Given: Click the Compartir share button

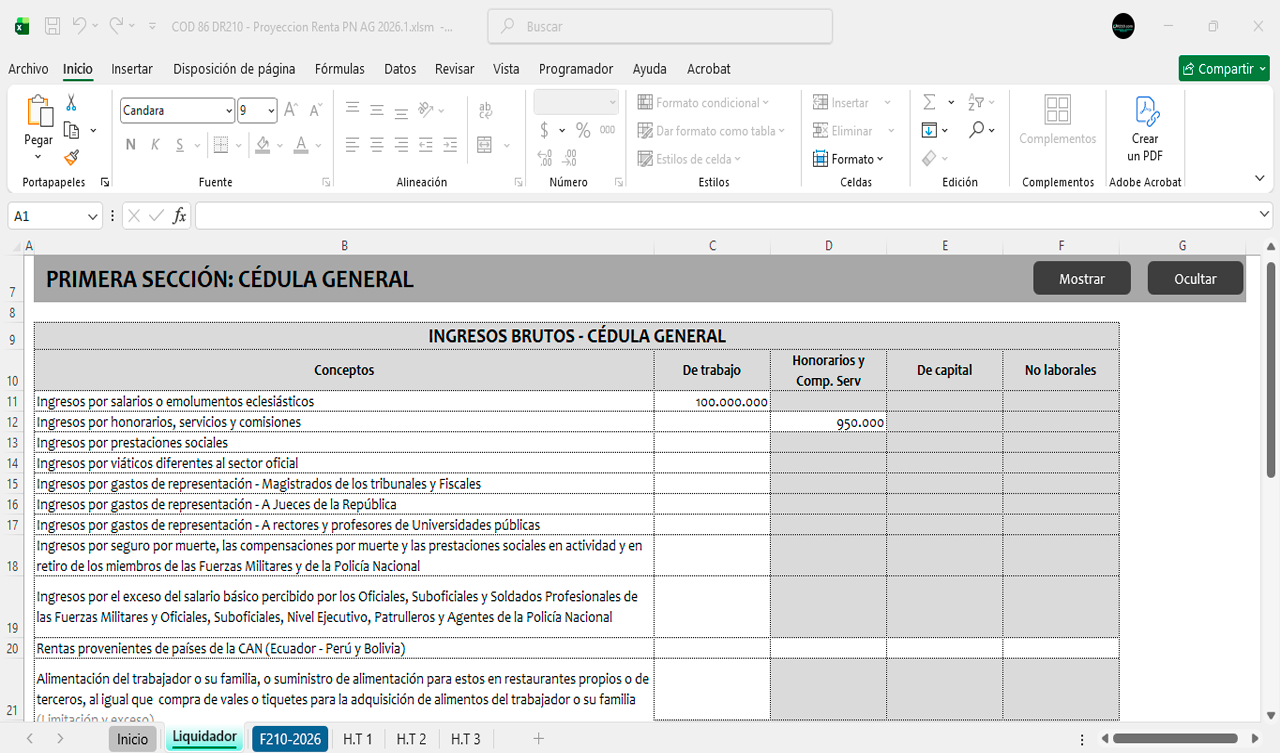Looking at the screenshot, I should click(1223, 69).
